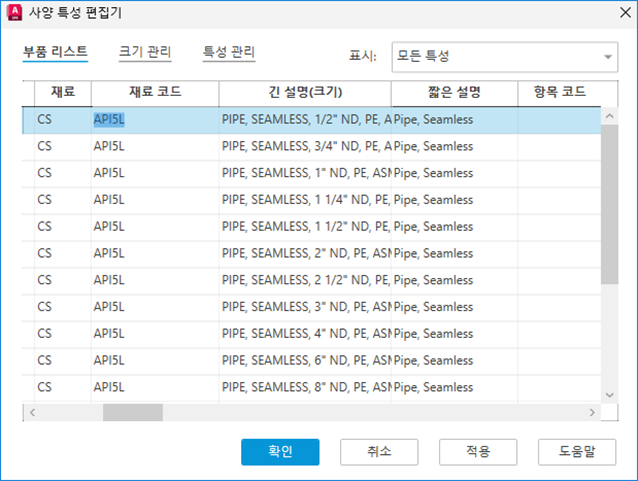This screenshot has height=481, width=638.
Task: Open help with the 도움말 button
Action: coord(576,452)
